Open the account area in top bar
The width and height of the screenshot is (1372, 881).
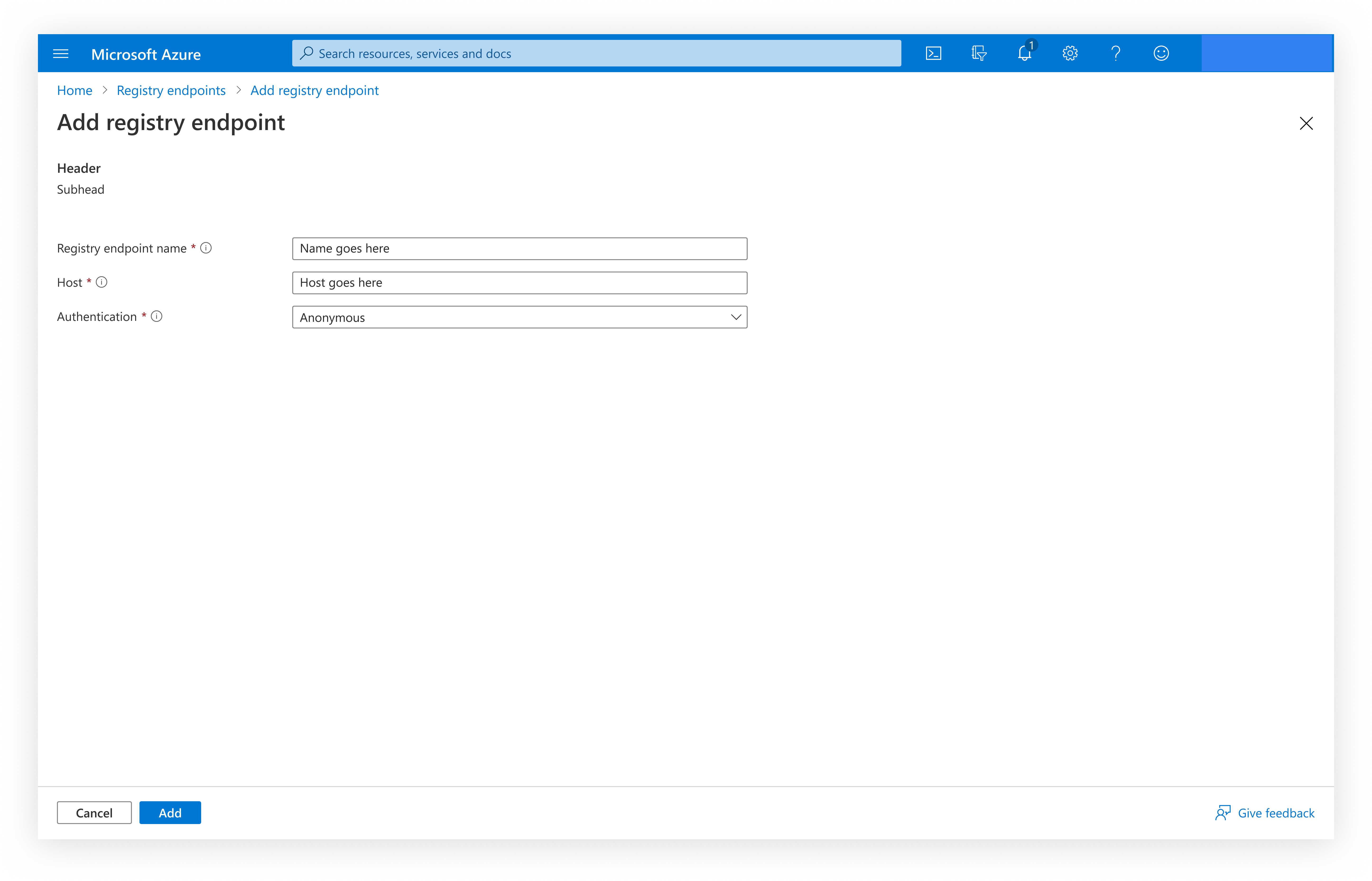(1267, 53)
